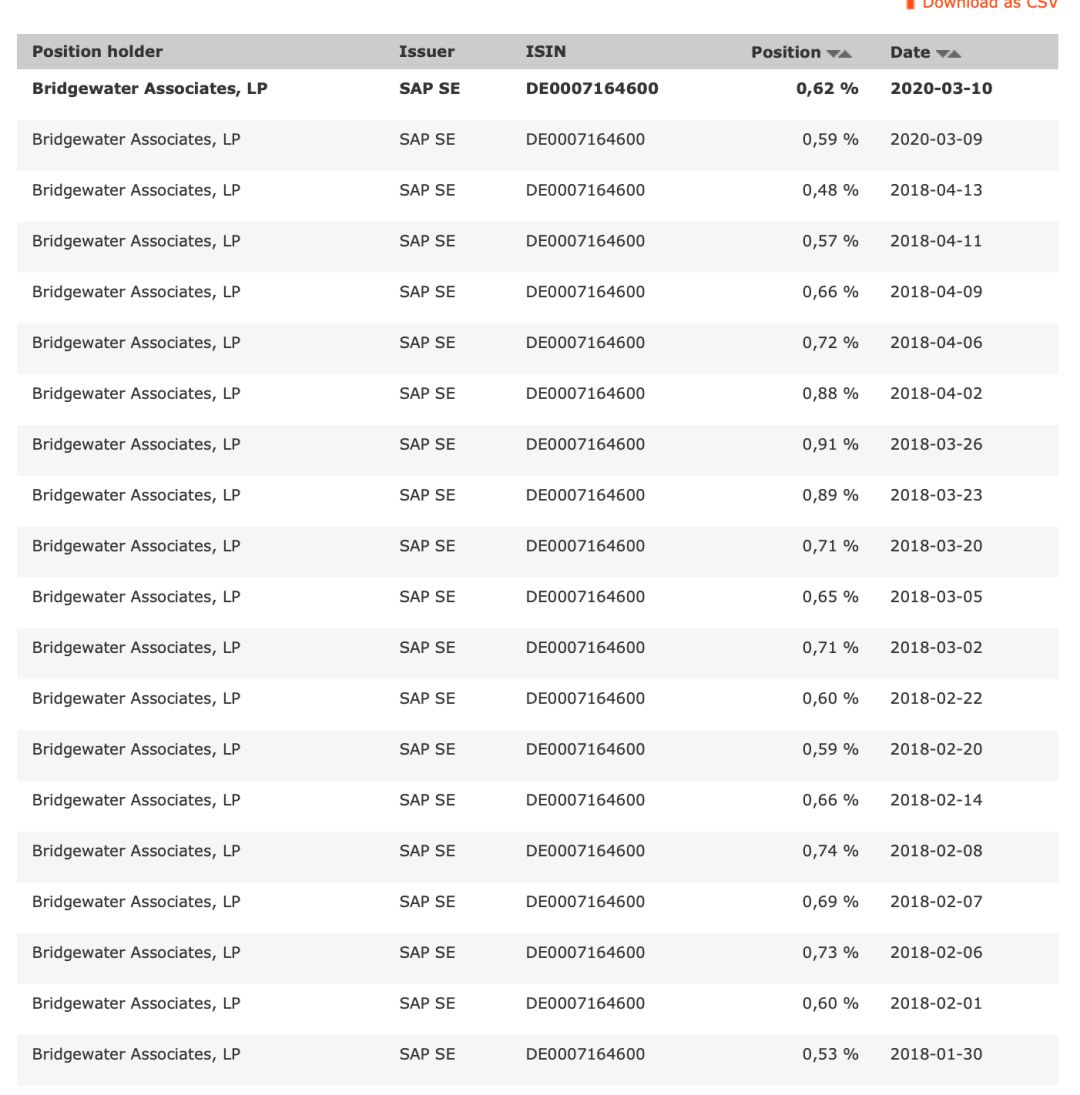Click the descending arrow next to Date
The image size is (1080, 1095).
click(942, 53)
